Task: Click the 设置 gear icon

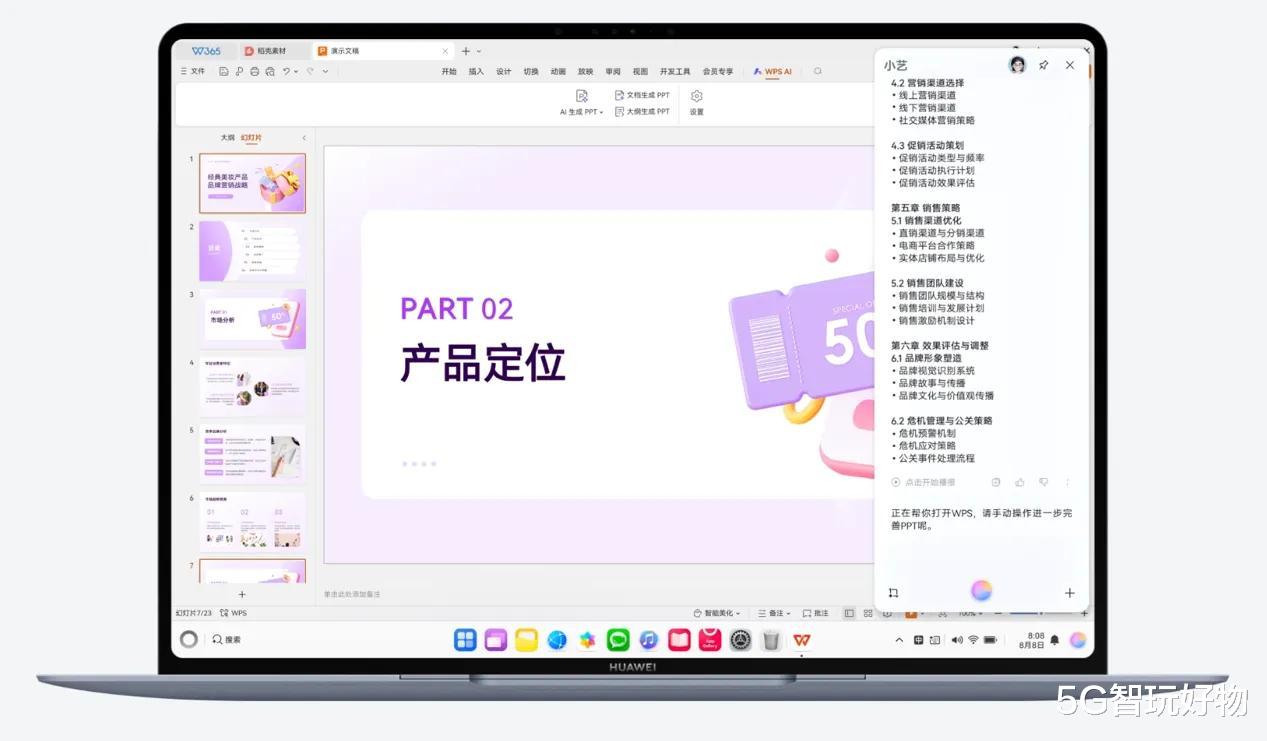Action: (x=697, y=96)
